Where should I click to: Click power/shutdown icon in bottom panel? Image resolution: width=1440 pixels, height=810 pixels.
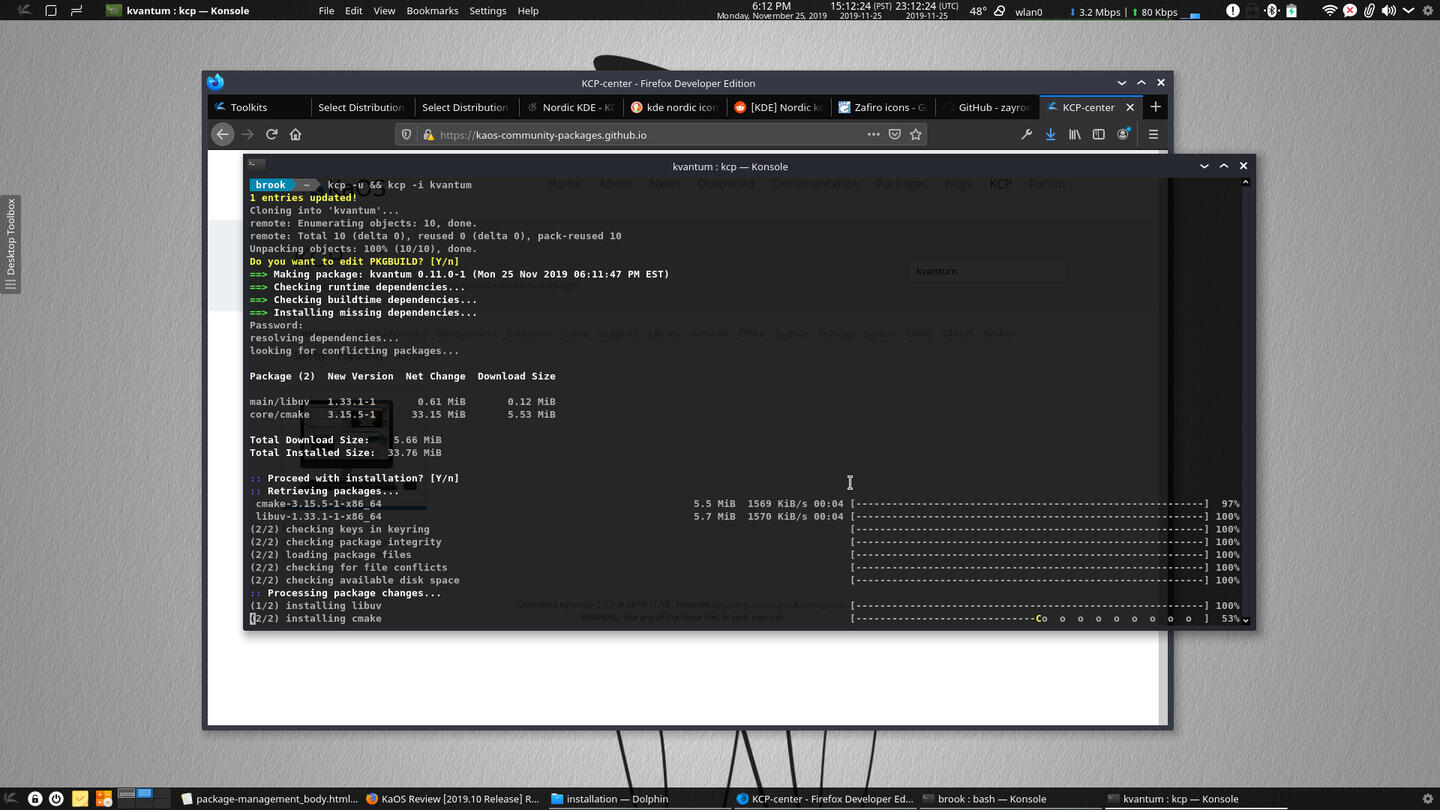(x=57, y=799)
